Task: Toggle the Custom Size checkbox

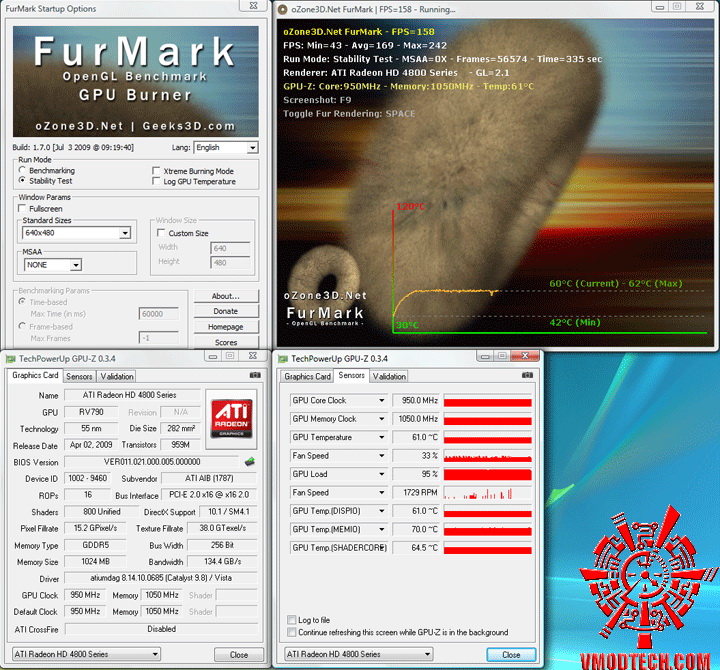Action: [161, 233]
